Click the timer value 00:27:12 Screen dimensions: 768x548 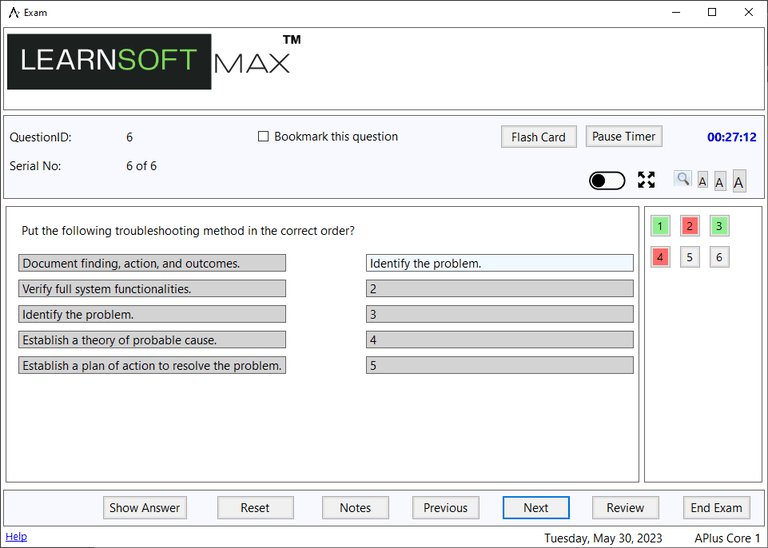click(732, 137)
